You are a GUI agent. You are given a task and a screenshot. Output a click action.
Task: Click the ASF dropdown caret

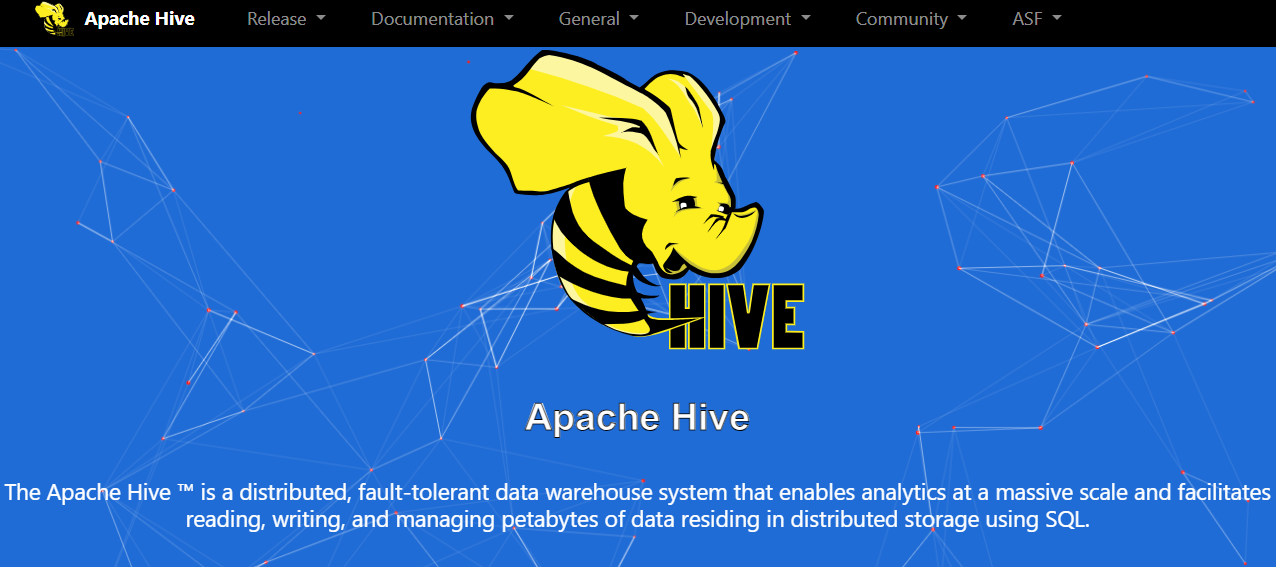tap(1057, 19)
